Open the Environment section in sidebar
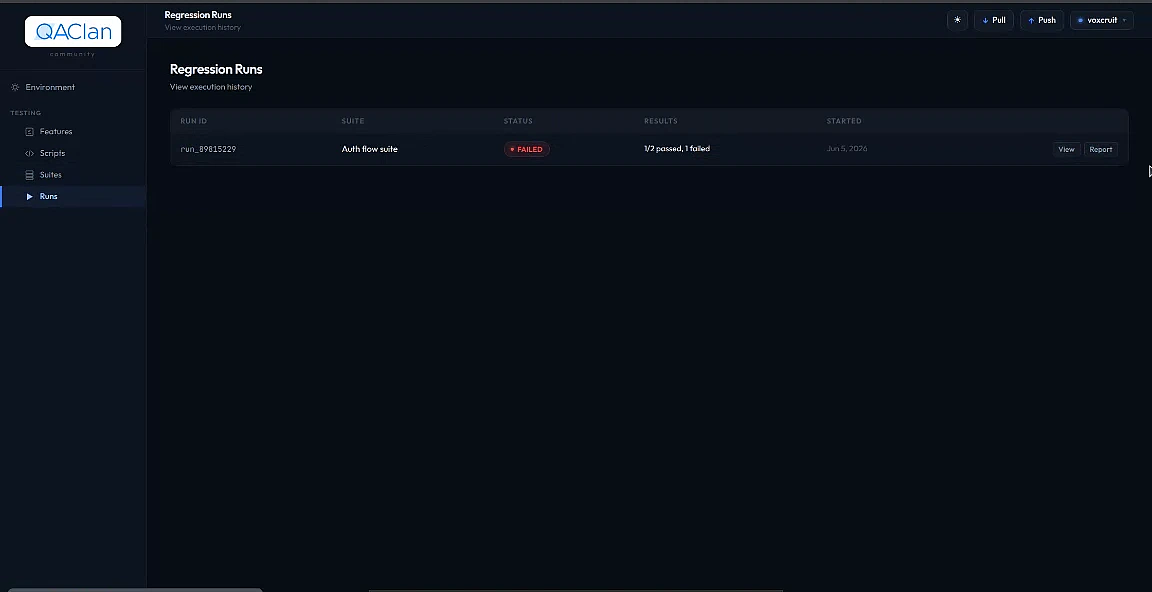The width and height of the screenshot is (1152, 592). [x=73, y=87]
